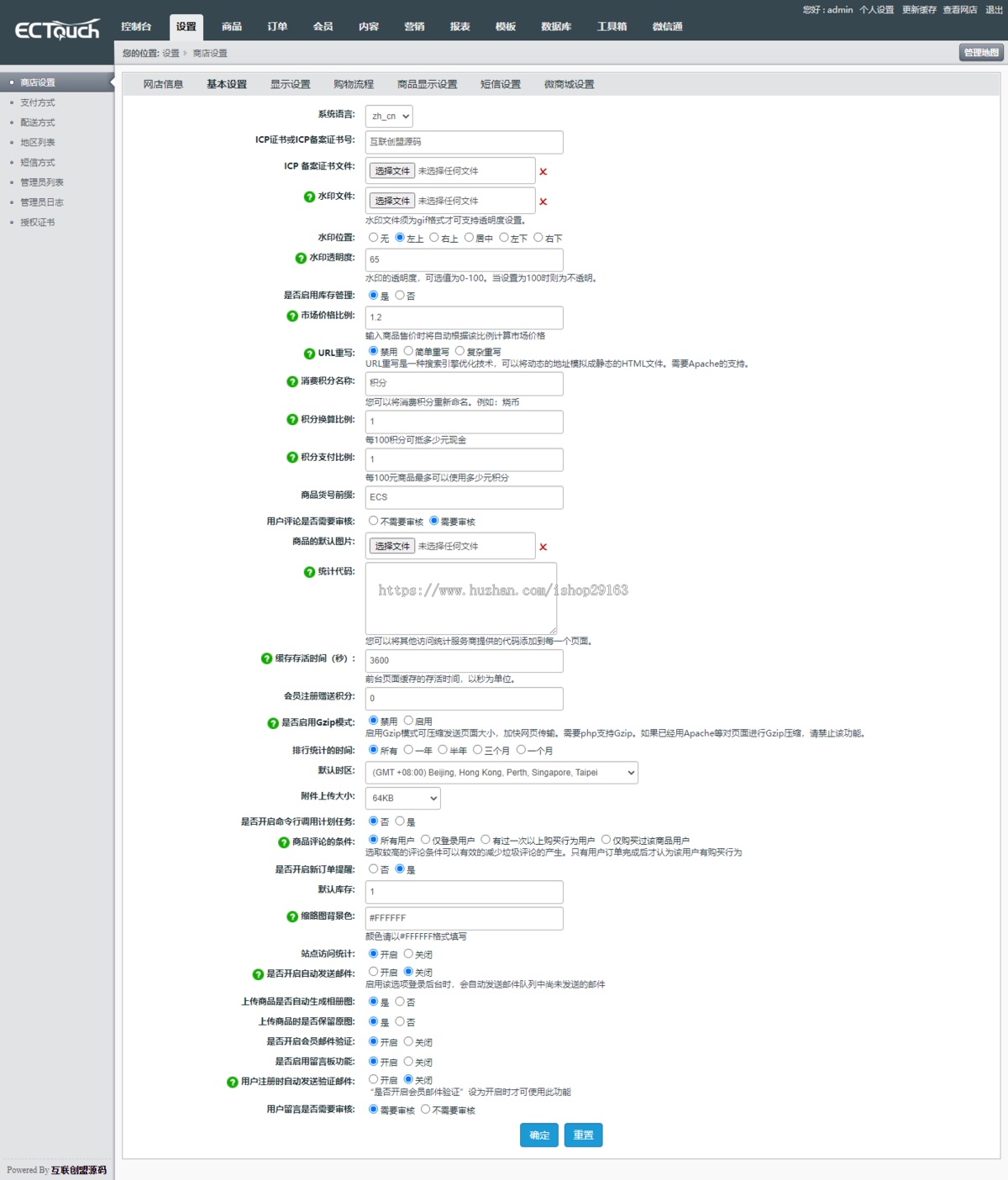Open 支付方式 in sidebar
This screenshot has height=1180, width=1008.
tap(38, 102)
